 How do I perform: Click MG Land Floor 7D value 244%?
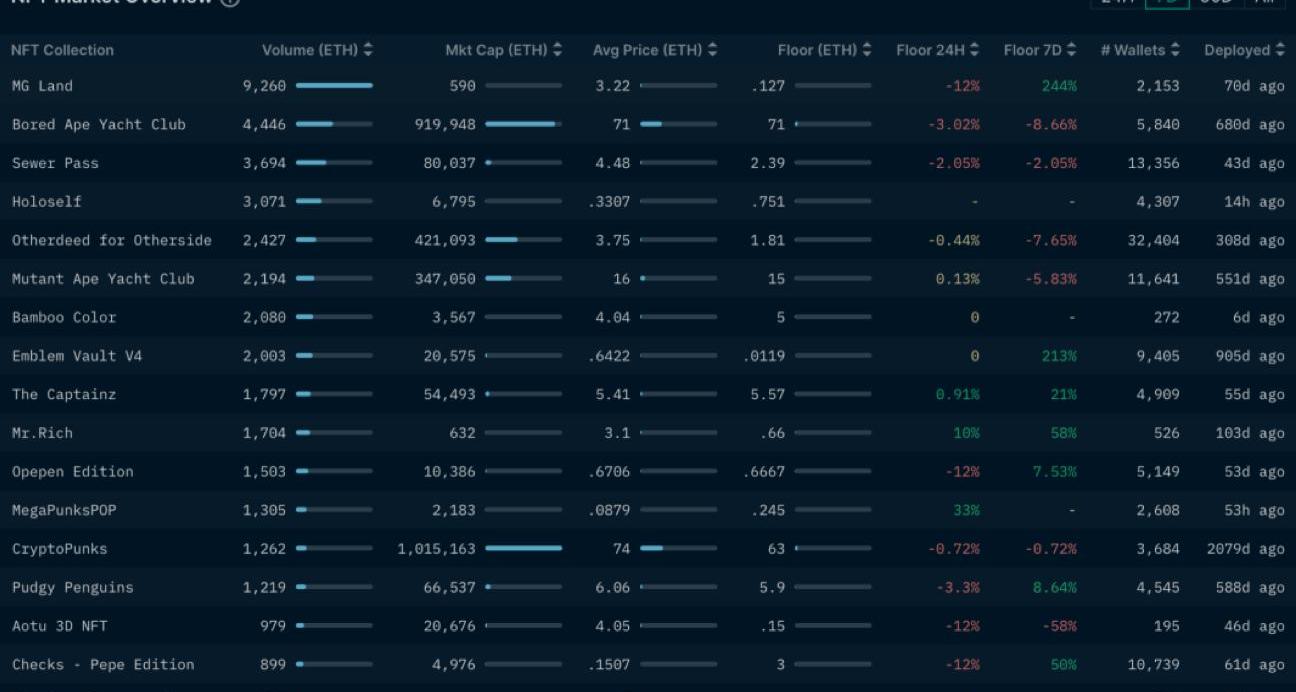pos(1059,86)
